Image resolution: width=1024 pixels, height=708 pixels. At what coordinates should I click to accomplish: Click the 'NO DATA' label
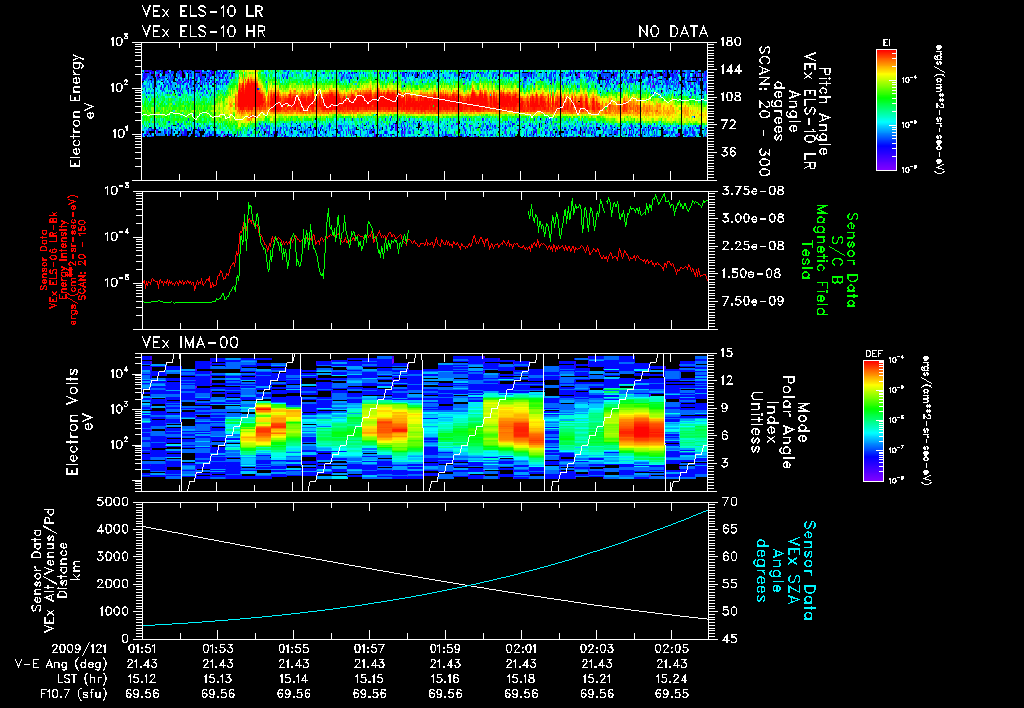(x=673, y=31)
